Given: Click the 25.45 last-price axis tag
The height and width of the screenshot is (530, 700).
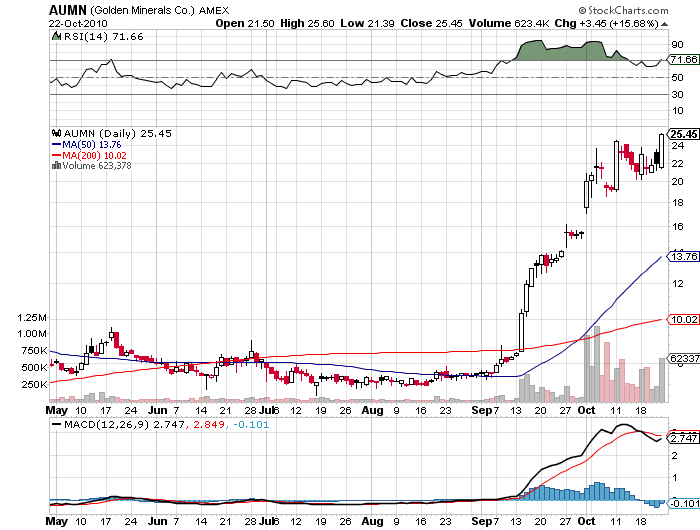Looking at the screenshot, I should point(683,134).
